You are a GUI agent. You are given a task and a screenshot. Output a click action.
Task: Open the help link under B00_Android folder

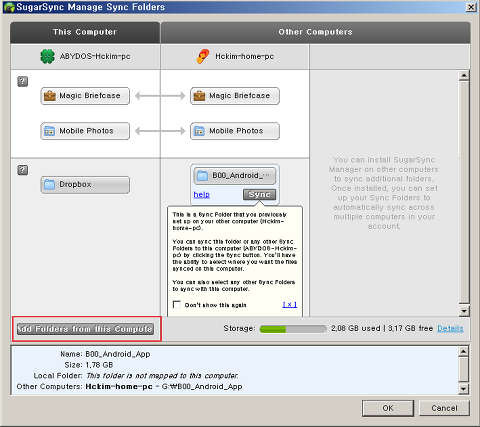tap(202, 194)
